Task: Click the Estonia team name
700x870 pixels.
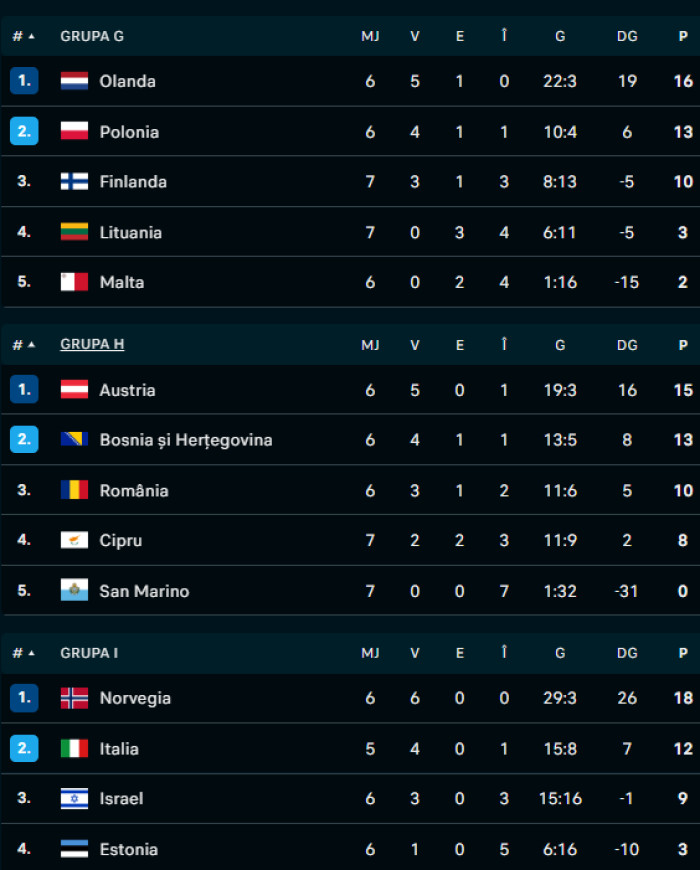Action: 129,849
